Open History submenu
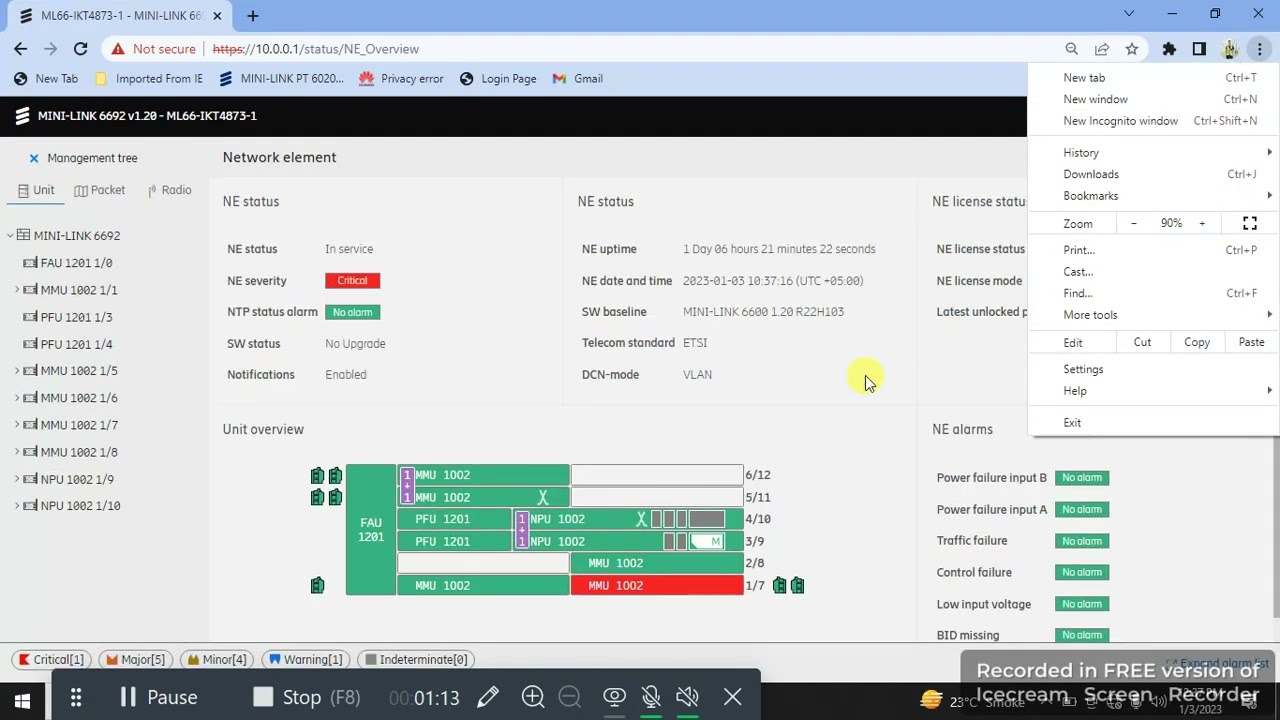The width and height of the screenshot is (1280, 720). [1154, 153]
